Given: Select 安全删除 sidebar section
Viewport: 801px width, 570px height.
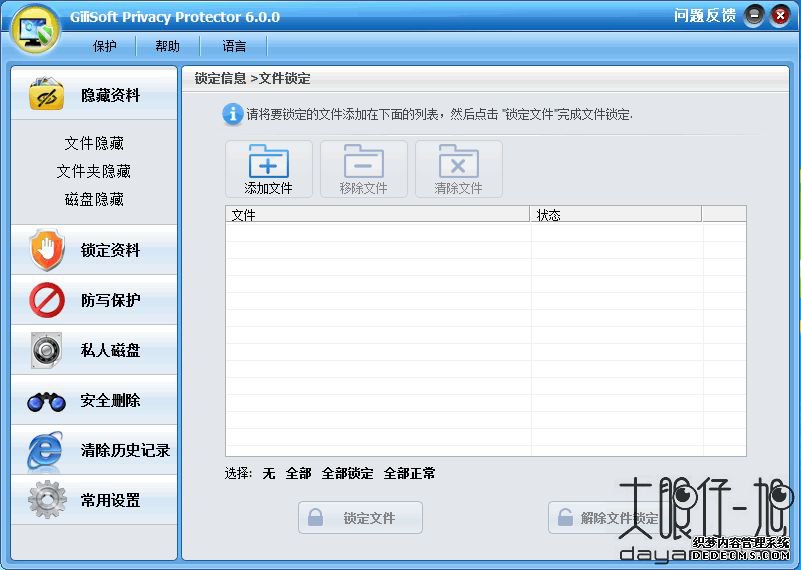Looking at the screenshot, I should [x=94, y=400].
